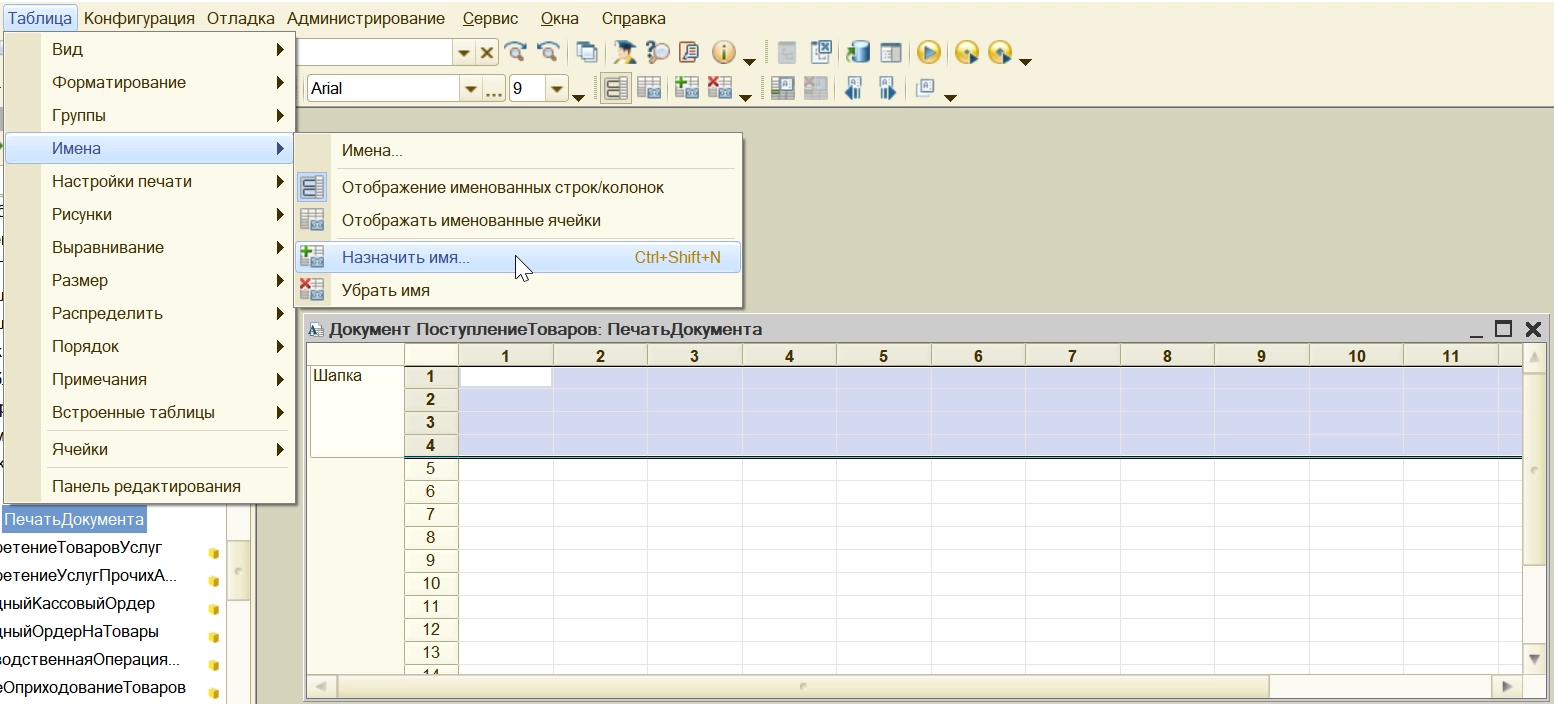Click the remove name toolbar icon
This screenshot has height=704, width=1554.
[x=719, y=88]
